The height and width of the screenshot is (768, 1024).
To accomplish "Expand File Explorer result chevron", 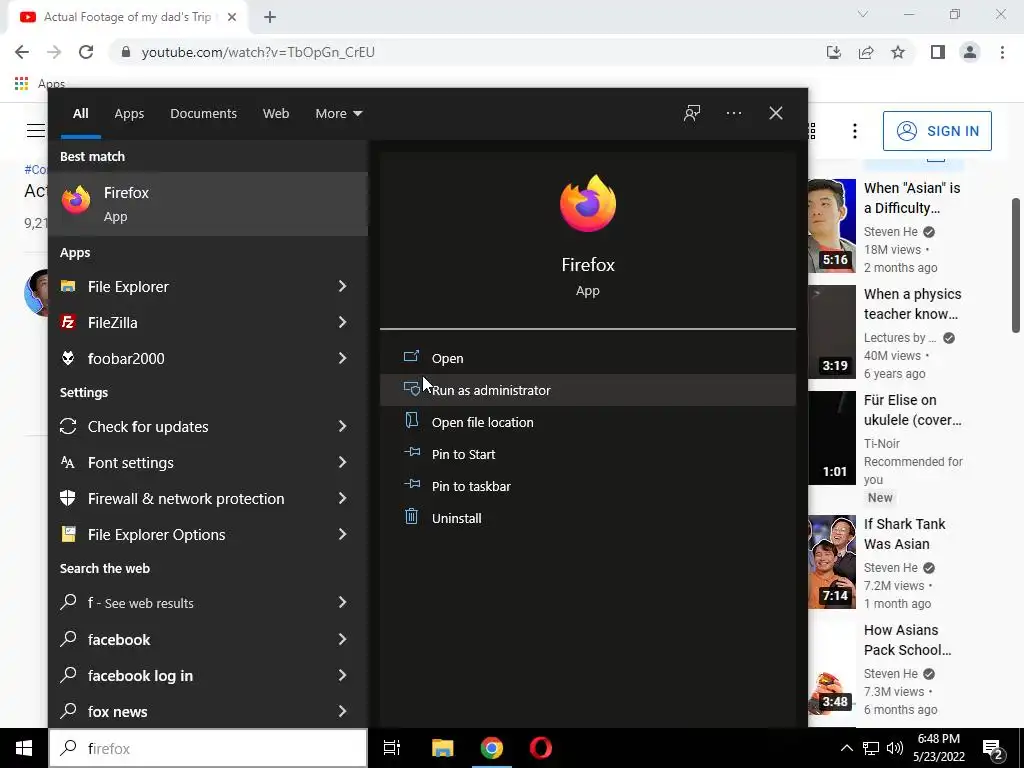I will (342, 286).
